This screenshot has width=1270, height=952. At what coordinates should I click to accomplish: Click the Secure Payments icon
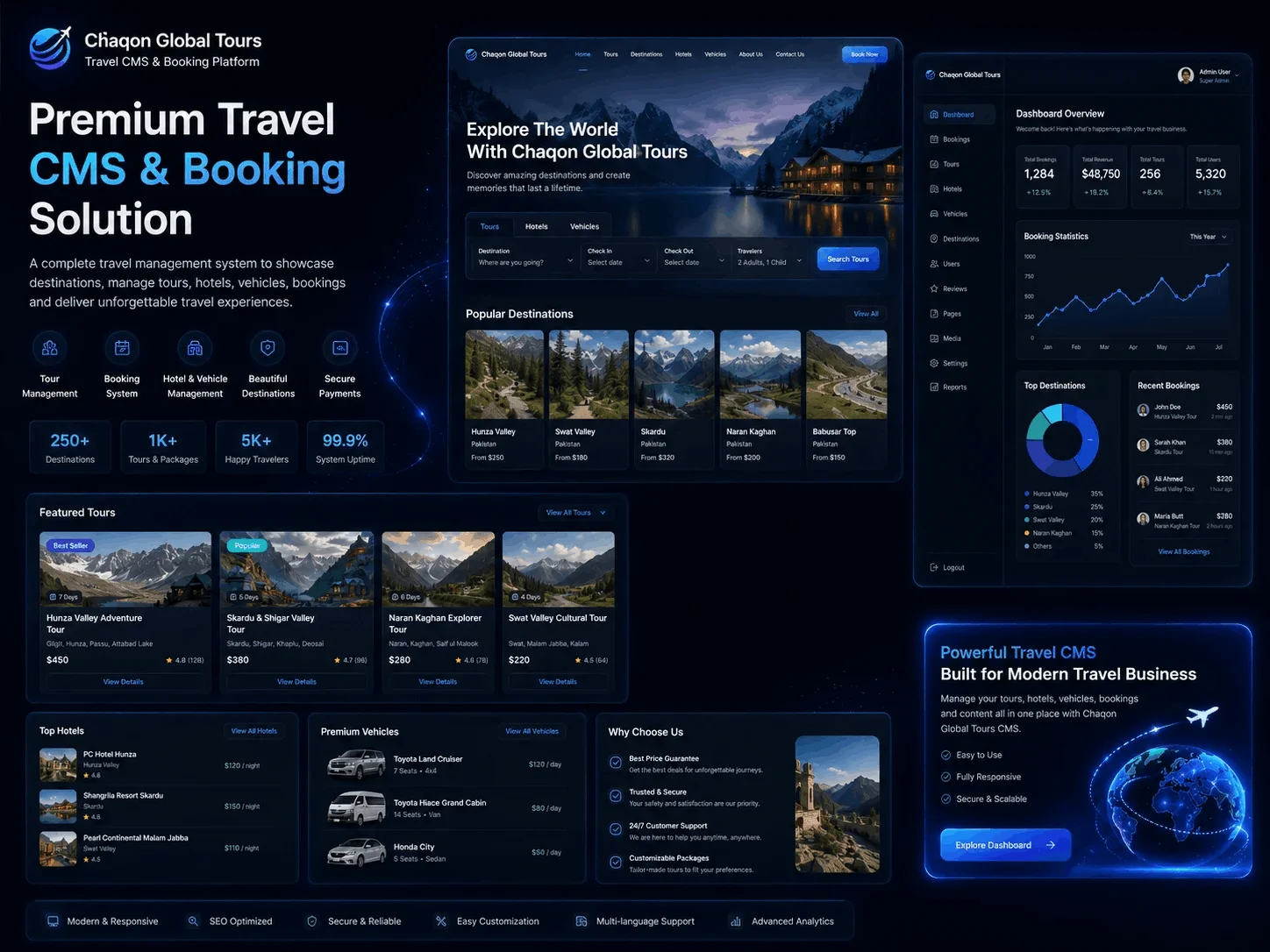coord(340,348)
